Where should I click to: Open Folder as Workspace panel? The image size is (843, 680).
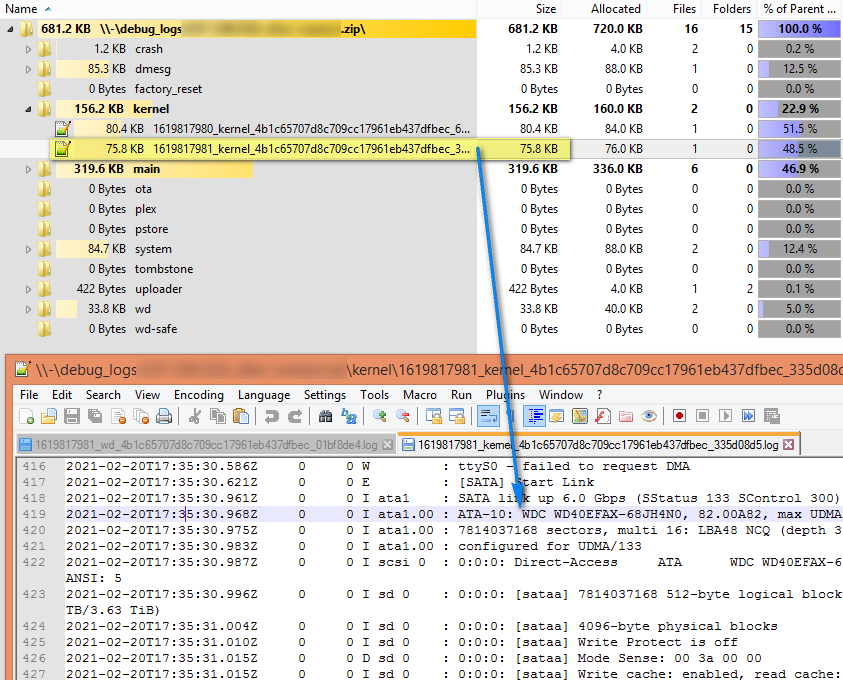tap(625, 416)
